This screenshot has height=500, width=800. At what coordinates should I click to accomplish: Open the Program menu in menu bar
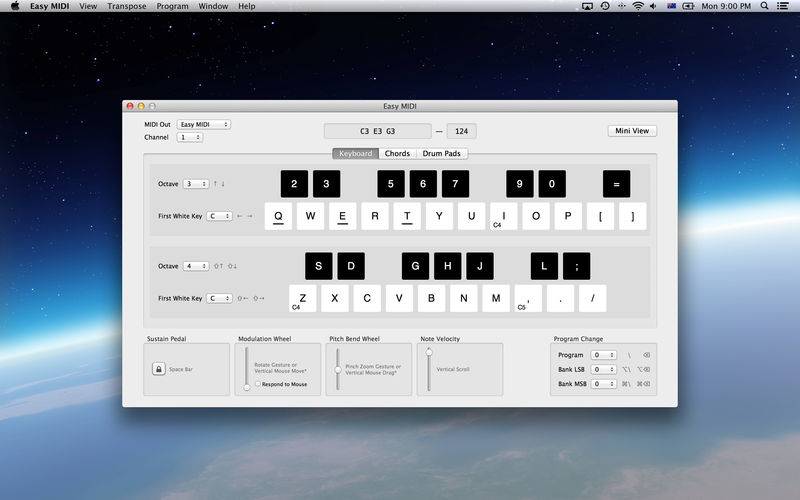[172, 6]
